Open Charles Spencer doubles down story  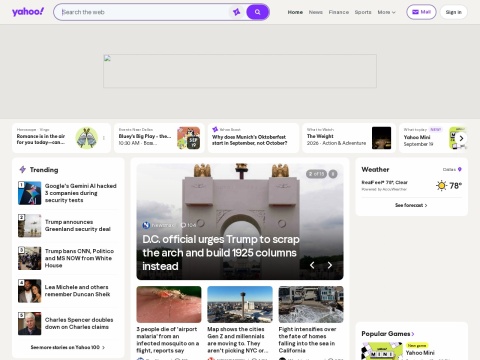79,323
